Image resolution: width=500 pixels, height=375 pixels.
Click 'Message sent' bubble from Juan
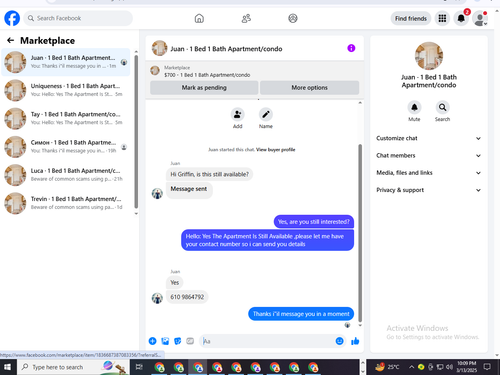point(189,189)
